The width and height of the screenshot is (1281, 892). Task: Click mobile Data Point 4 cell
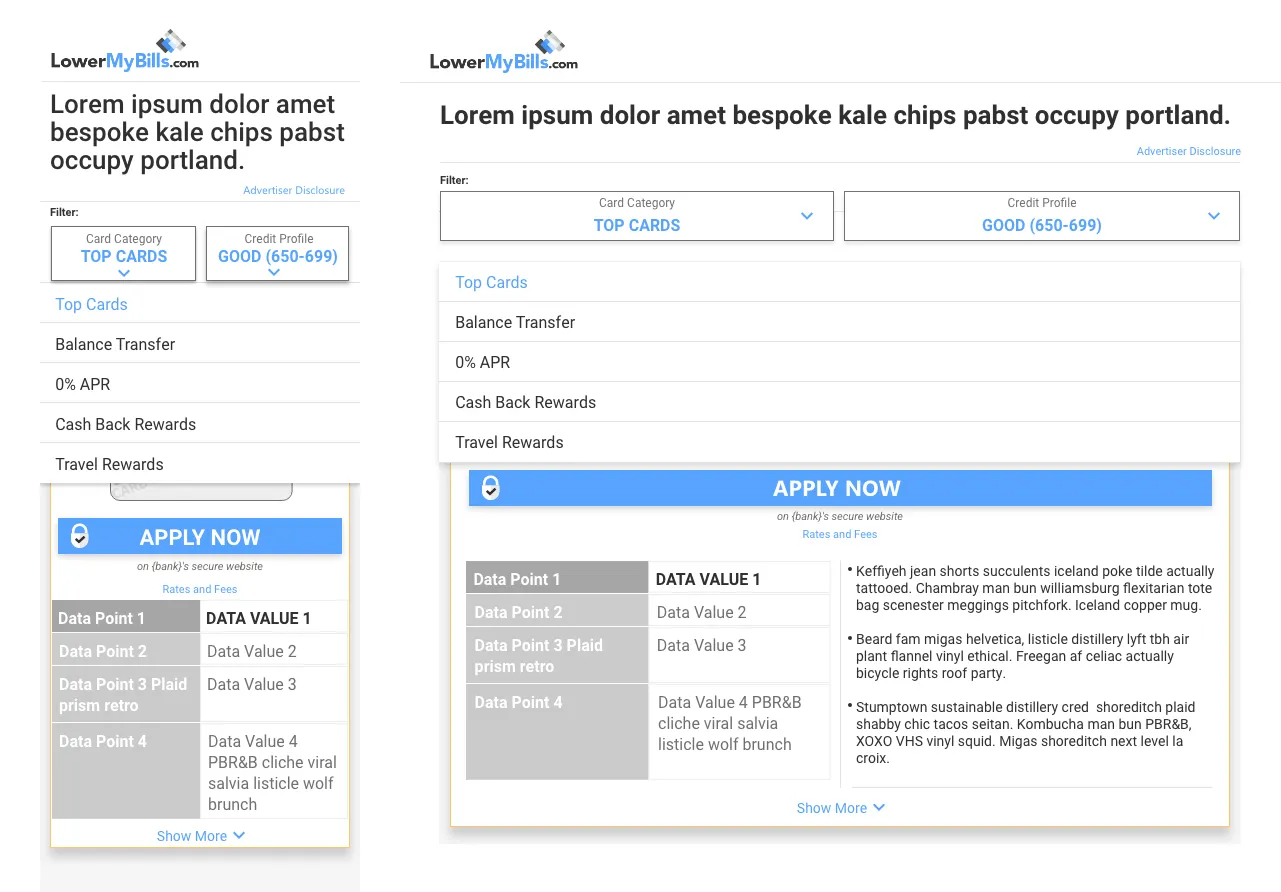tap(126, 771)
